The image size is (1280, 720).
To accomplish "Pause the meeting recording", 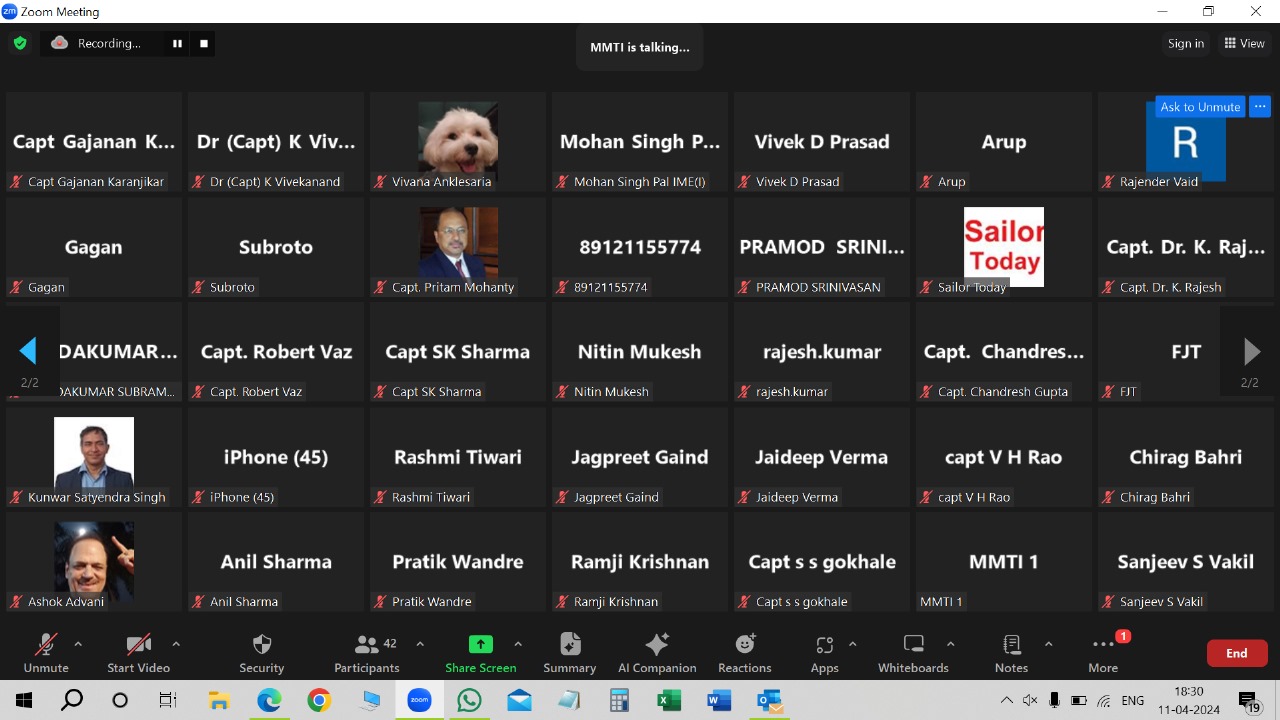I will pos(177,43).
